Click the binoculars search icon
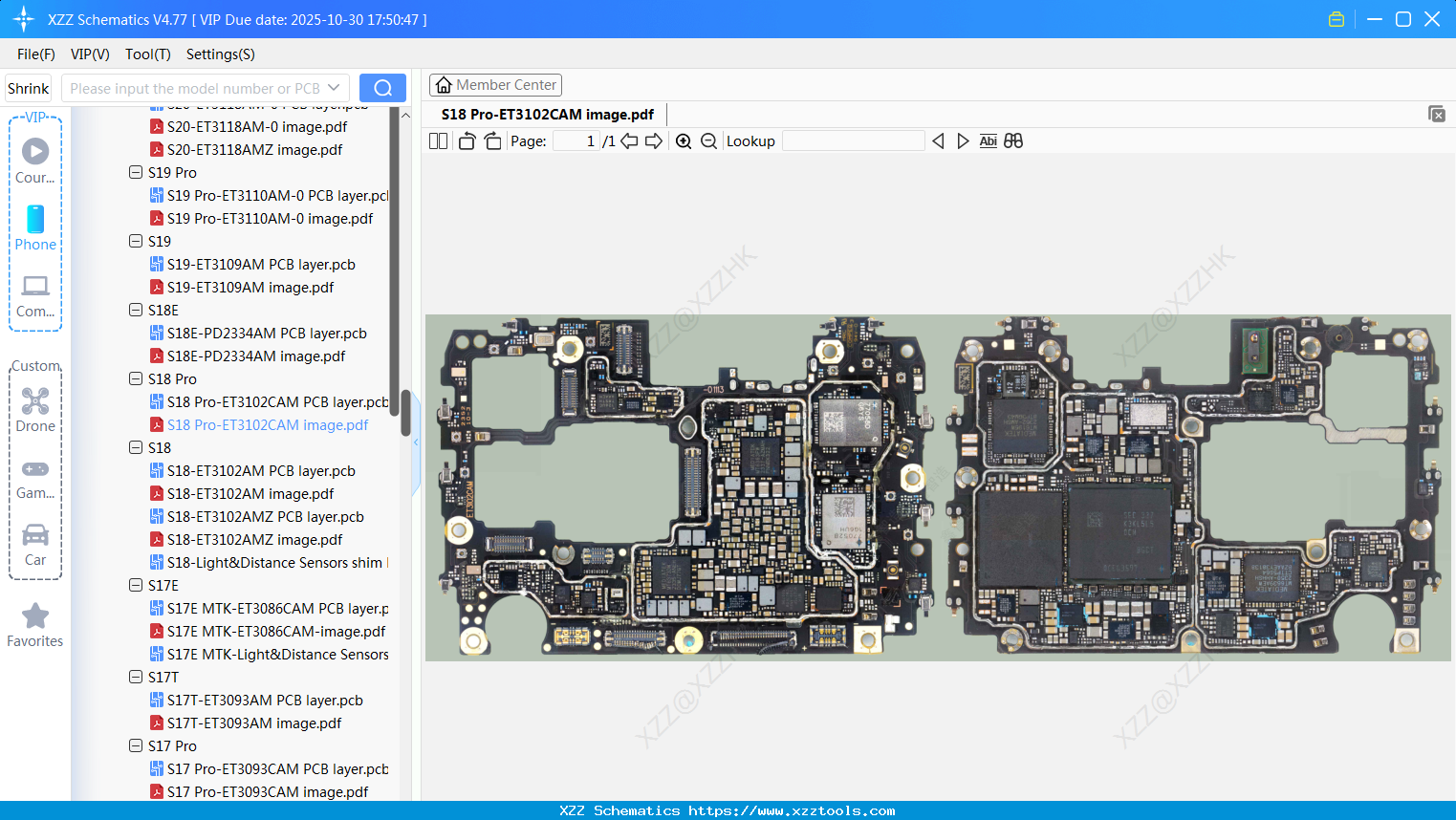1456x820 pixels. pyautogui.click(x=1013, y=141)
